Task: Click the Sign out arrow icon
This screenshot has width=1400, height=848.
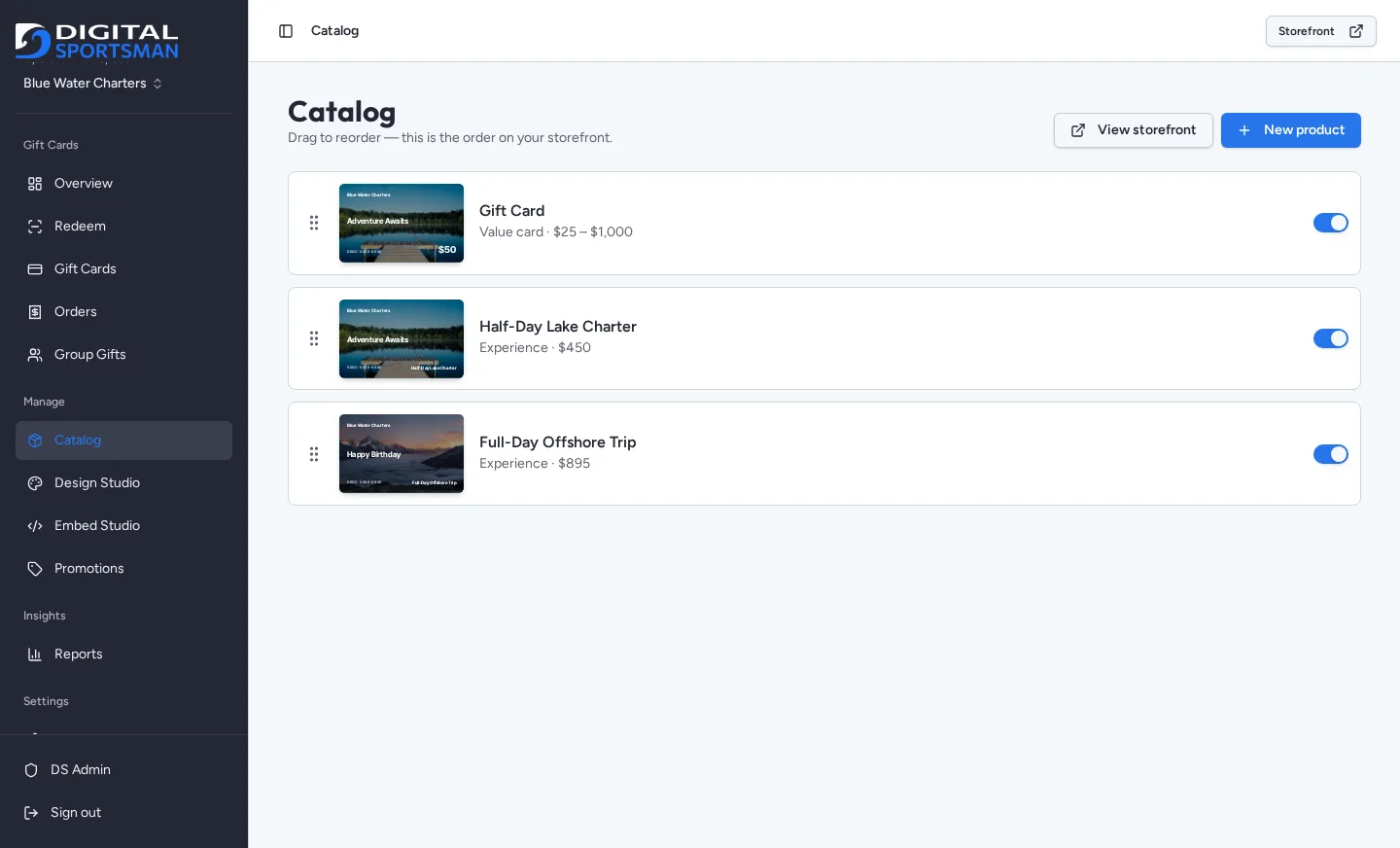Action: [x=31, y=813]
